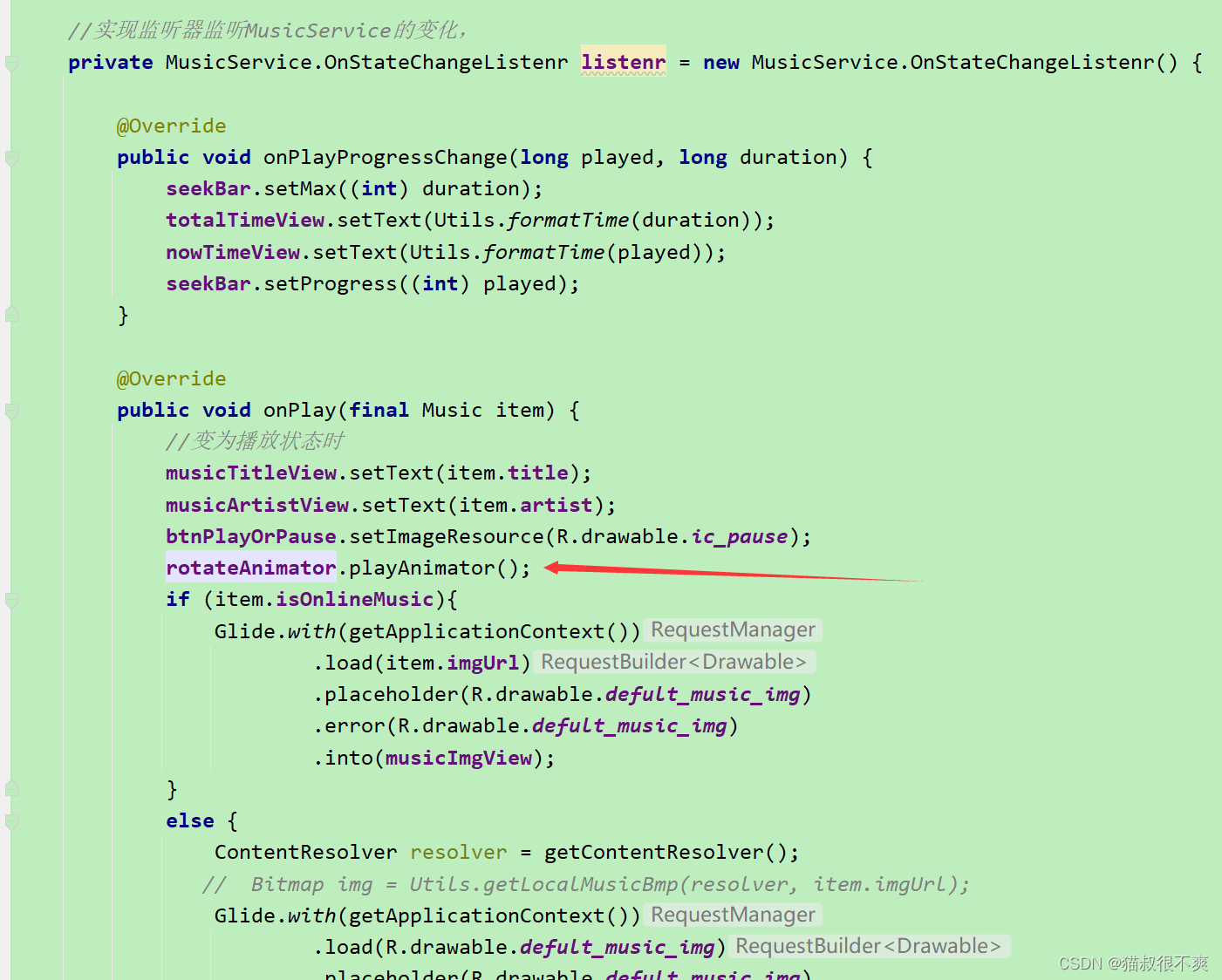1222x980 pixels.
Task: Click defult_music_img on the .error line
Action: click(x=629, y=726)
